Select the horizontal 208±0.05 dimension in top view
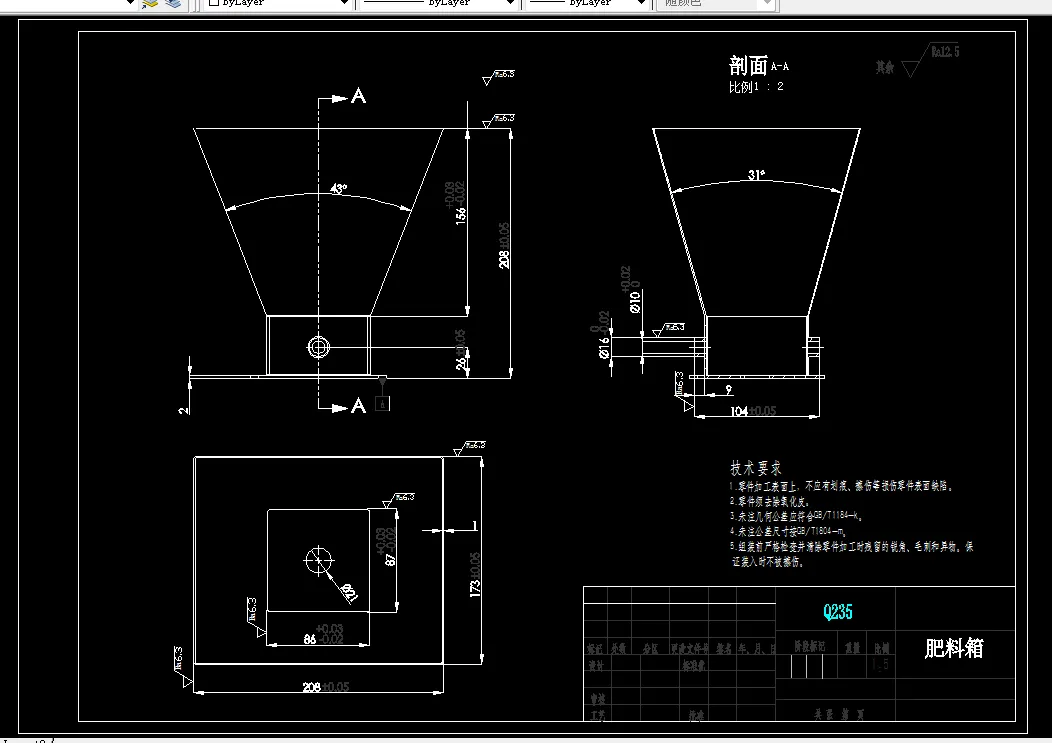The height and width of the screenshot is (743, 1052). click(x=325, y=687)
